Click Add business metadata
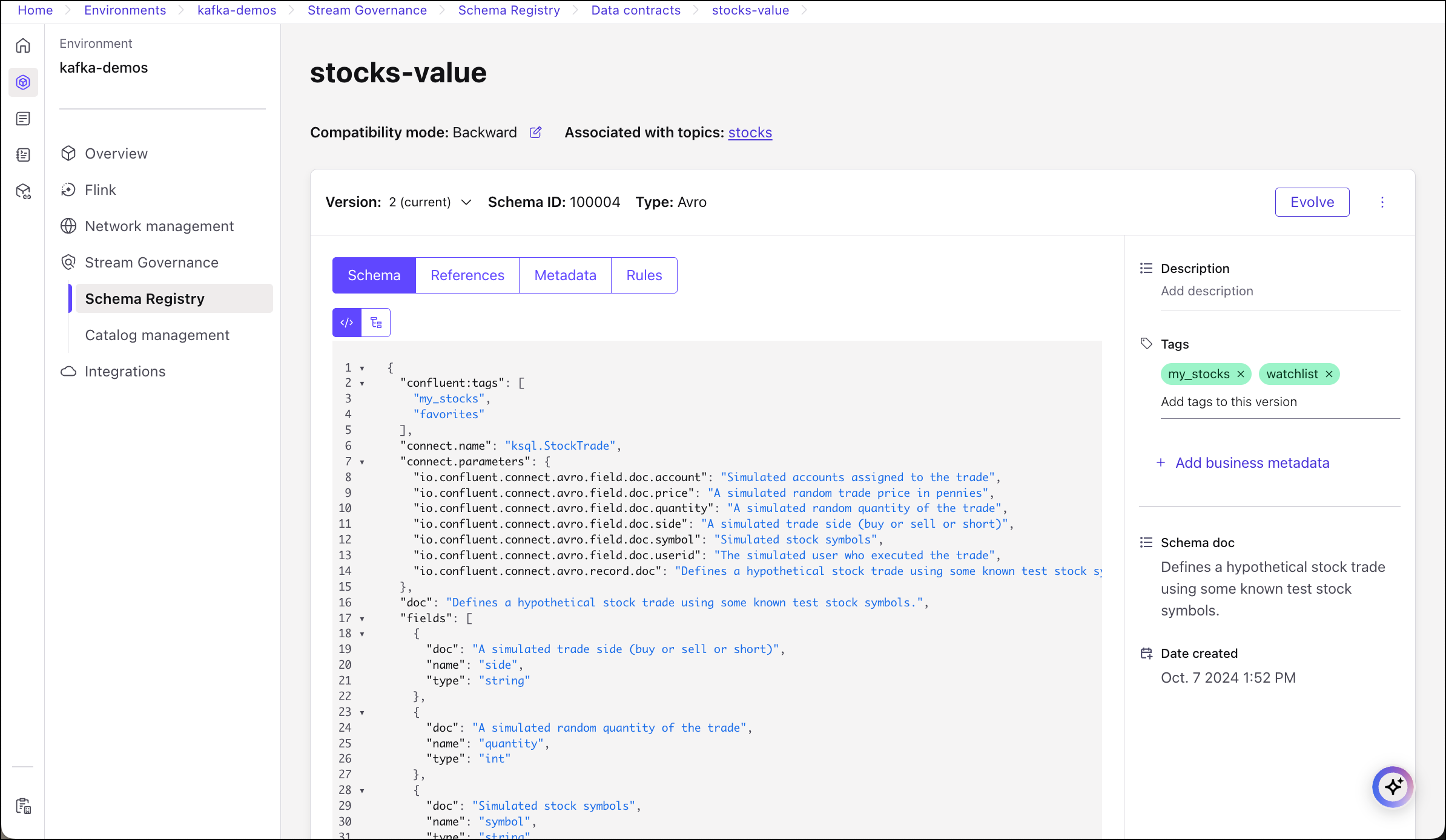The height and width of the screenshot is (840, 1446). click(1252, 463)
